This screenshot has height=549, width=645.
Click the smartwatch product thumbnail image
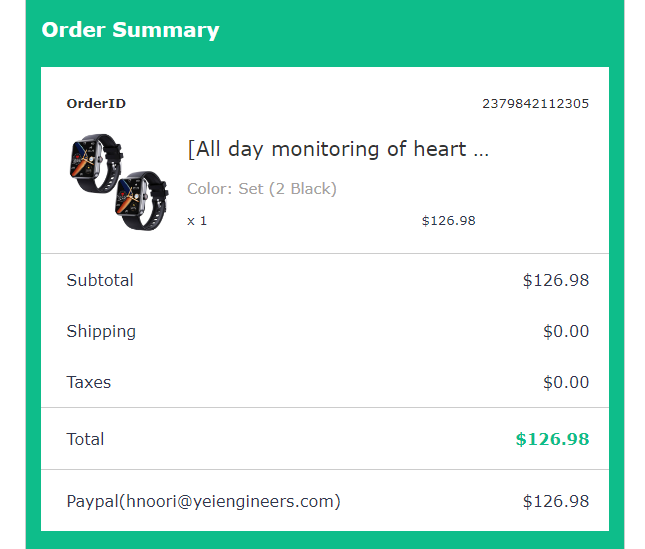click(x=118, y=180)
